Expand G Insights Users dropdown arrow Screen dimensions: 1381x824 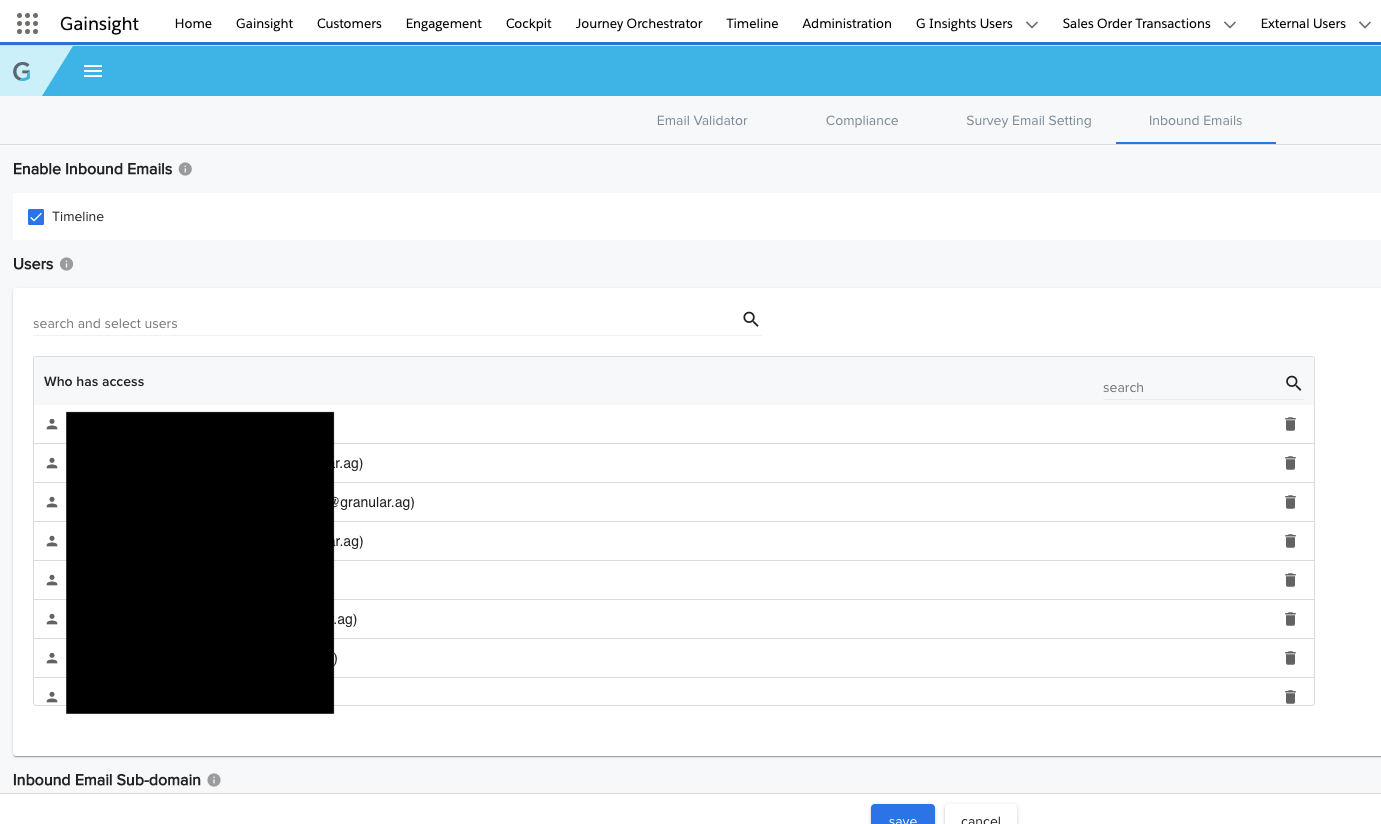tap(1033, 24)
